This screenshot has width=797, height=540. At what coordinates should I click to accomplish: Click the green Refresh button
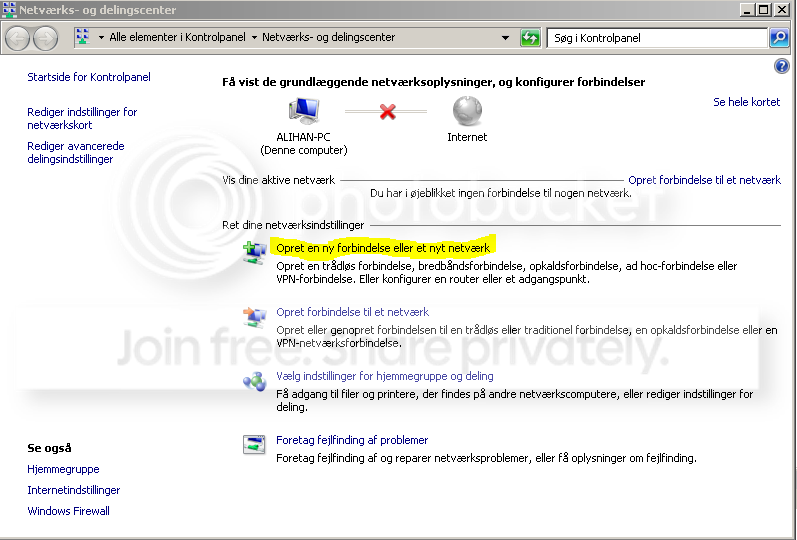click(x=530, y=38)
